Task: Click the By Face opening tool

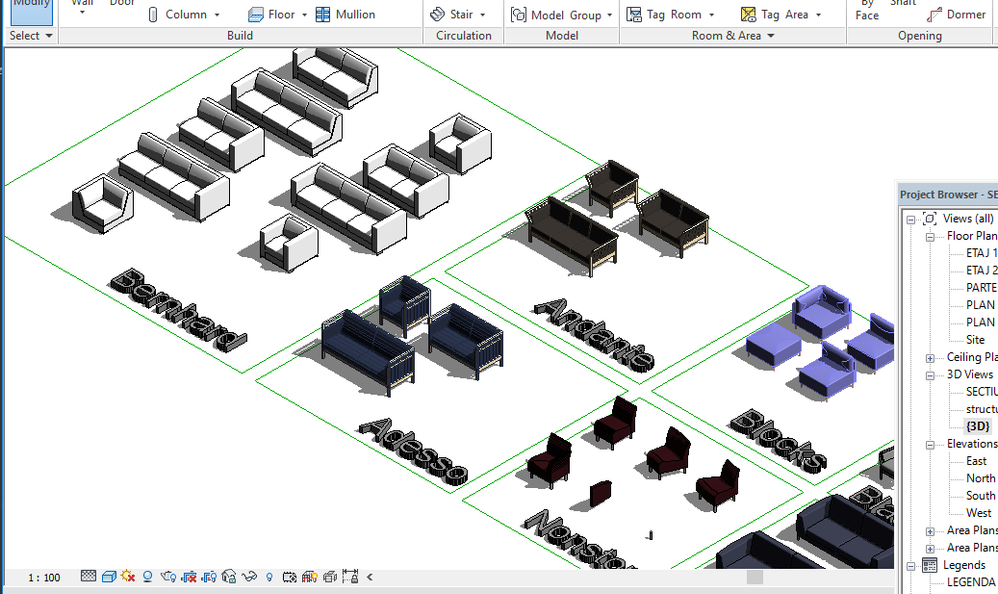Action: (867, 10)
